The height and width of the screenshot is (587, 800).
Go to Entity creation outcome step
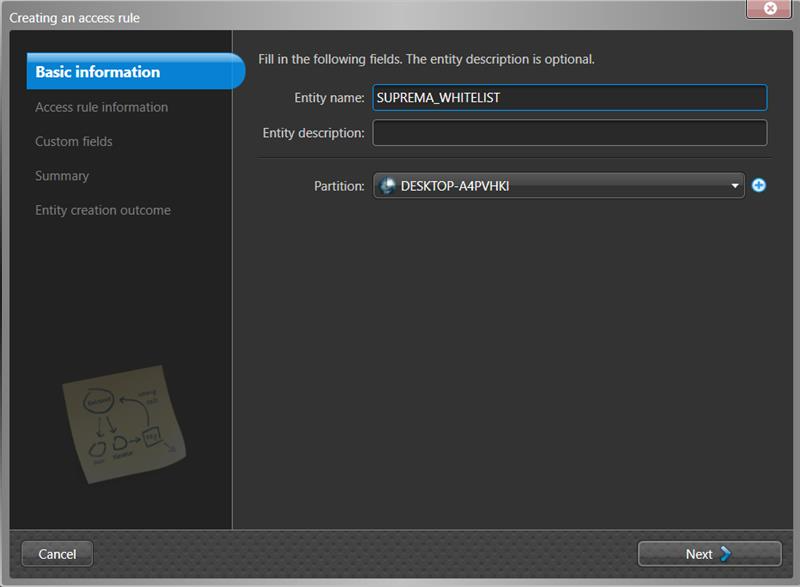103,210
